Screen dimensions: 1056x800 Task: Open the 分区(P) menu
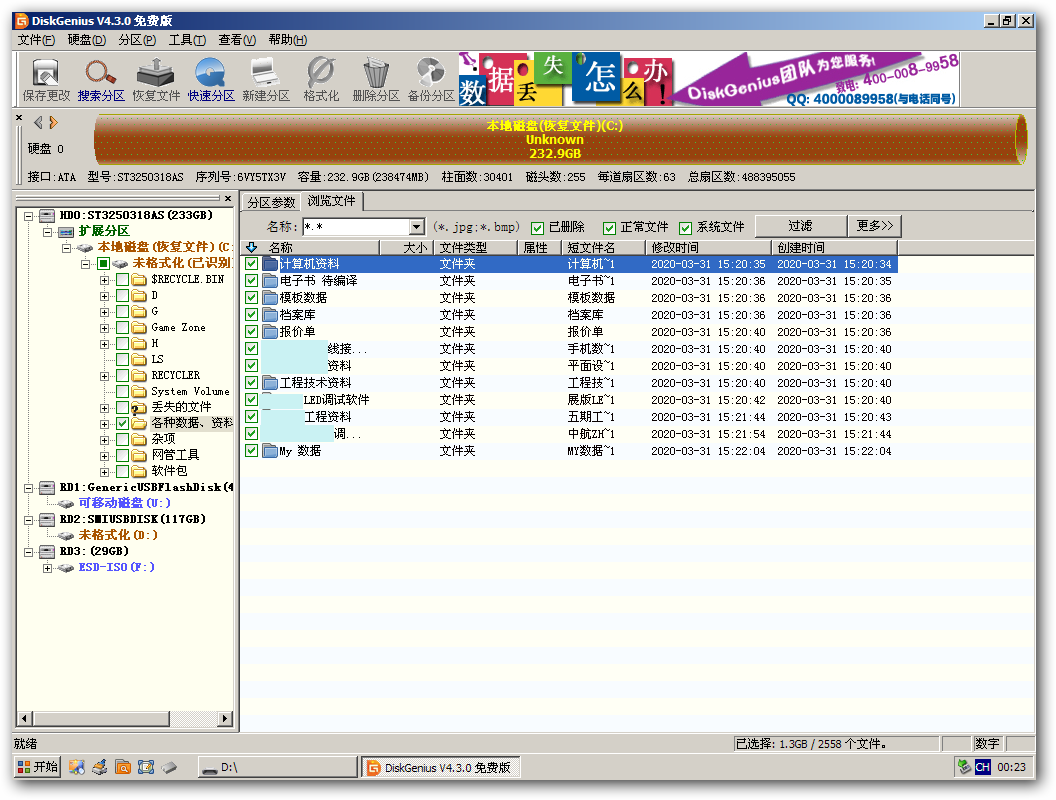click(x=137, y=40)
